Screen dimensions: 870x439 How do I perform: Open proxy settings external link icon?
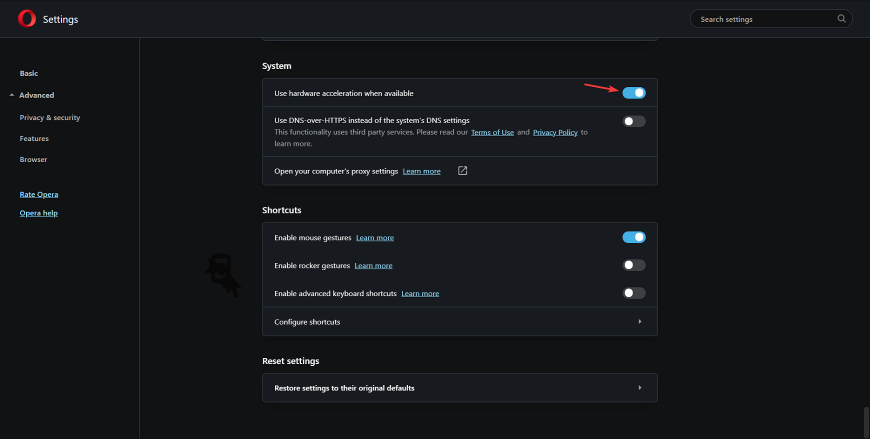point(462,171)
